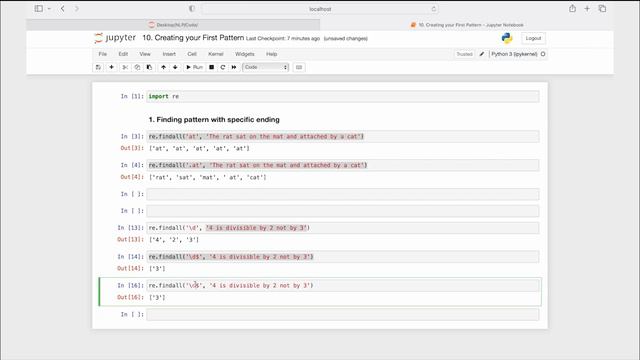Image resolution: width=640 pixels, height=360 pixels.
Task: Switch to the Jupyter Notebook browser tab
Action: (467, 25)
